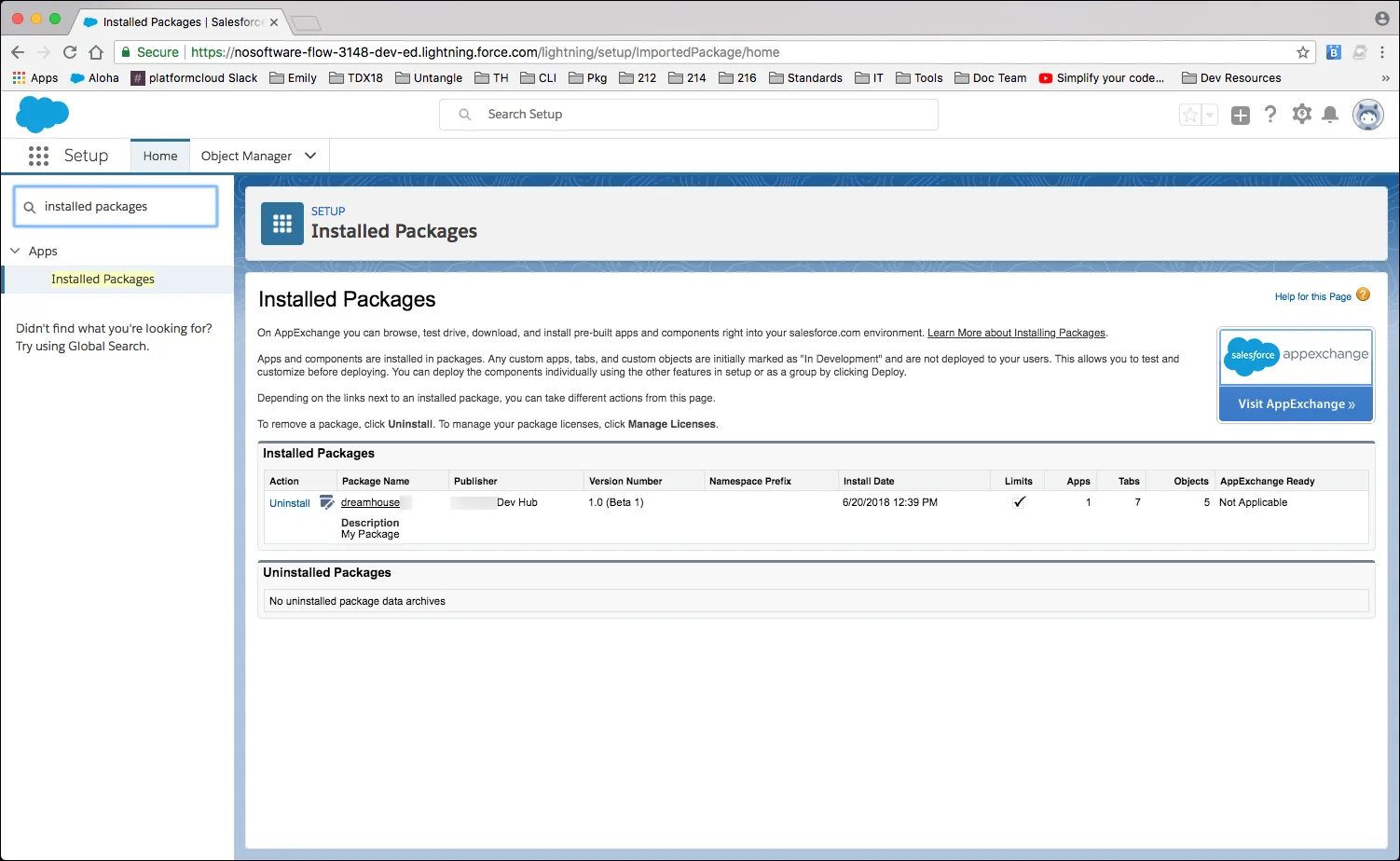Open the Standards bookmarks folder
Viewport: 1400px width, 861px height.
(x=805, y=78)
